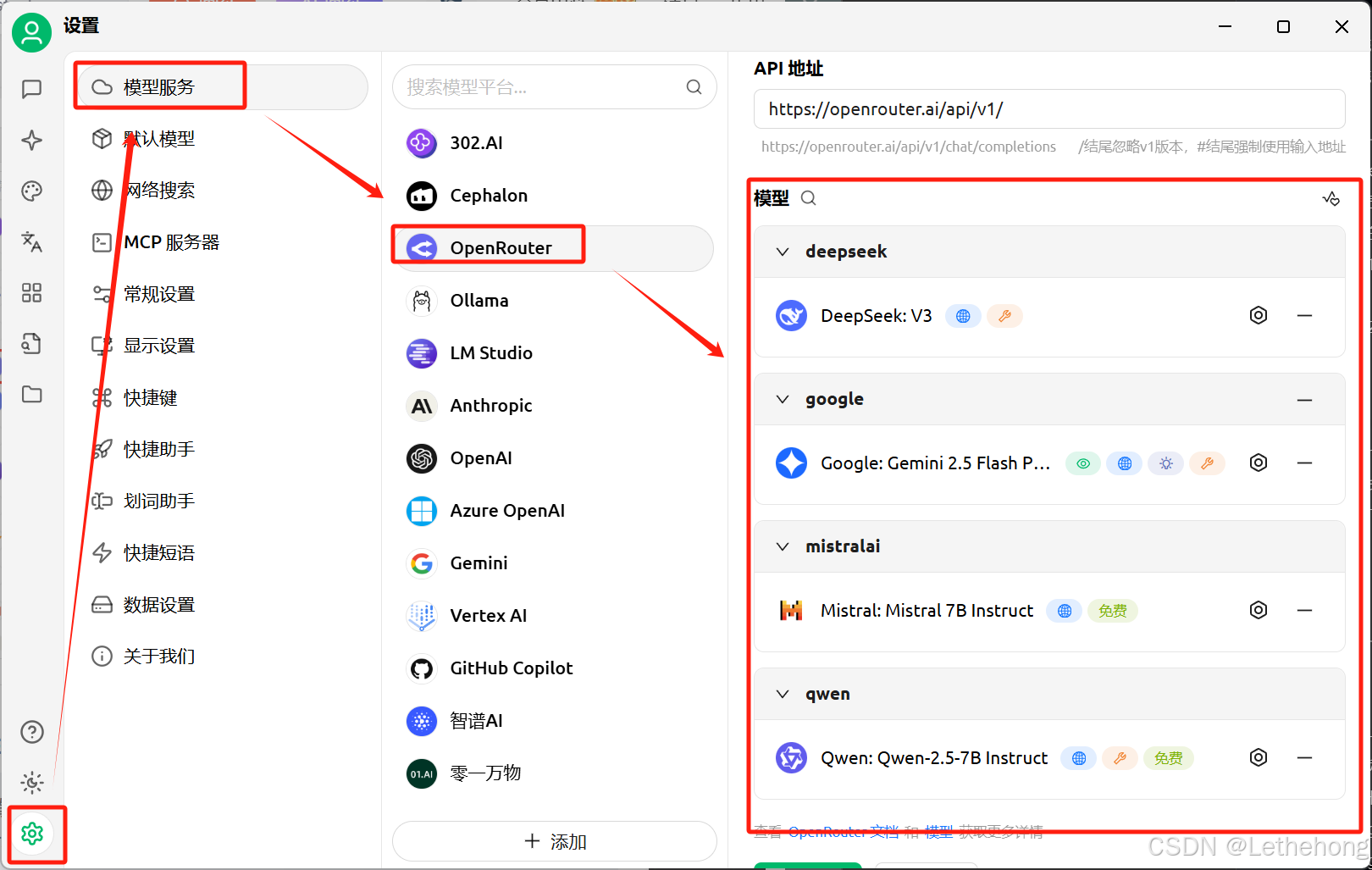The image size is (1372, 870).
Task: Open the translate sidebar icon
Action: point(32,241)
